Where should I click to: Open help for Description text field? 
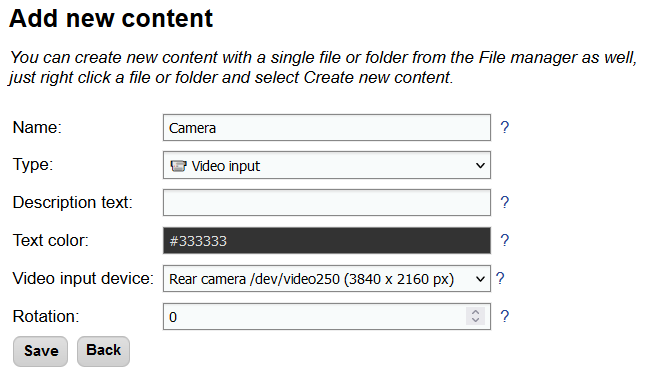505,202
